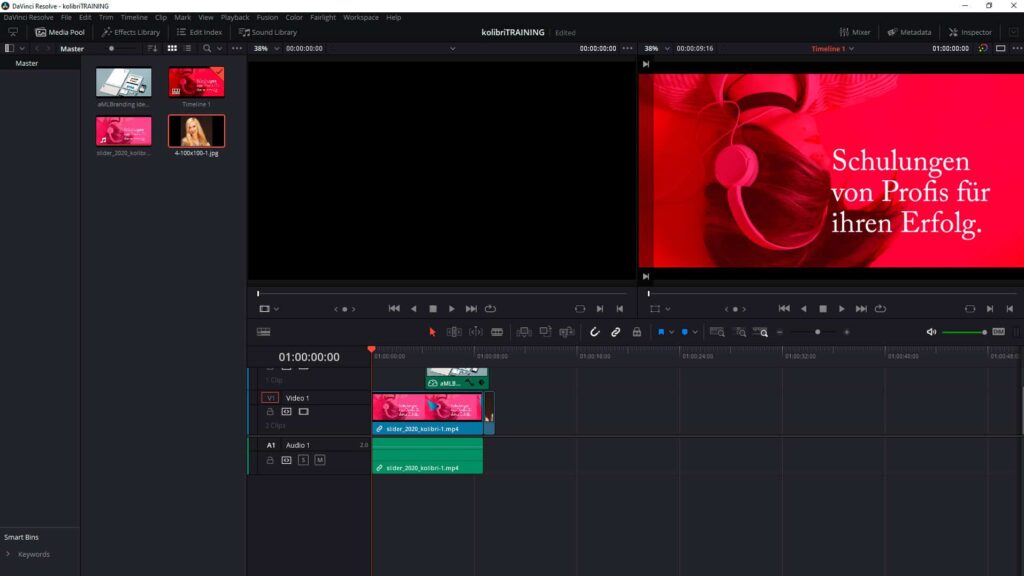Toggle Auto Track Selector on Video 1

coord(286,411)
